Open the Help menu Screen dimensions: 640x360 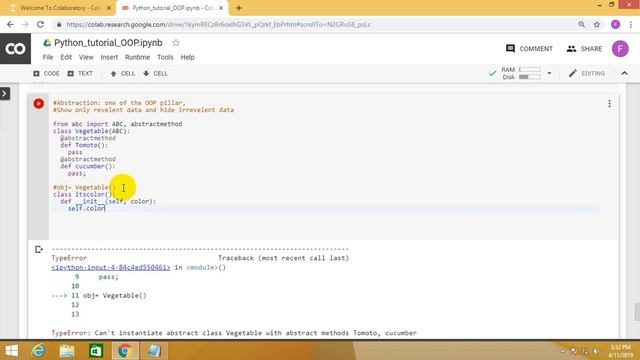pos(187,57)
